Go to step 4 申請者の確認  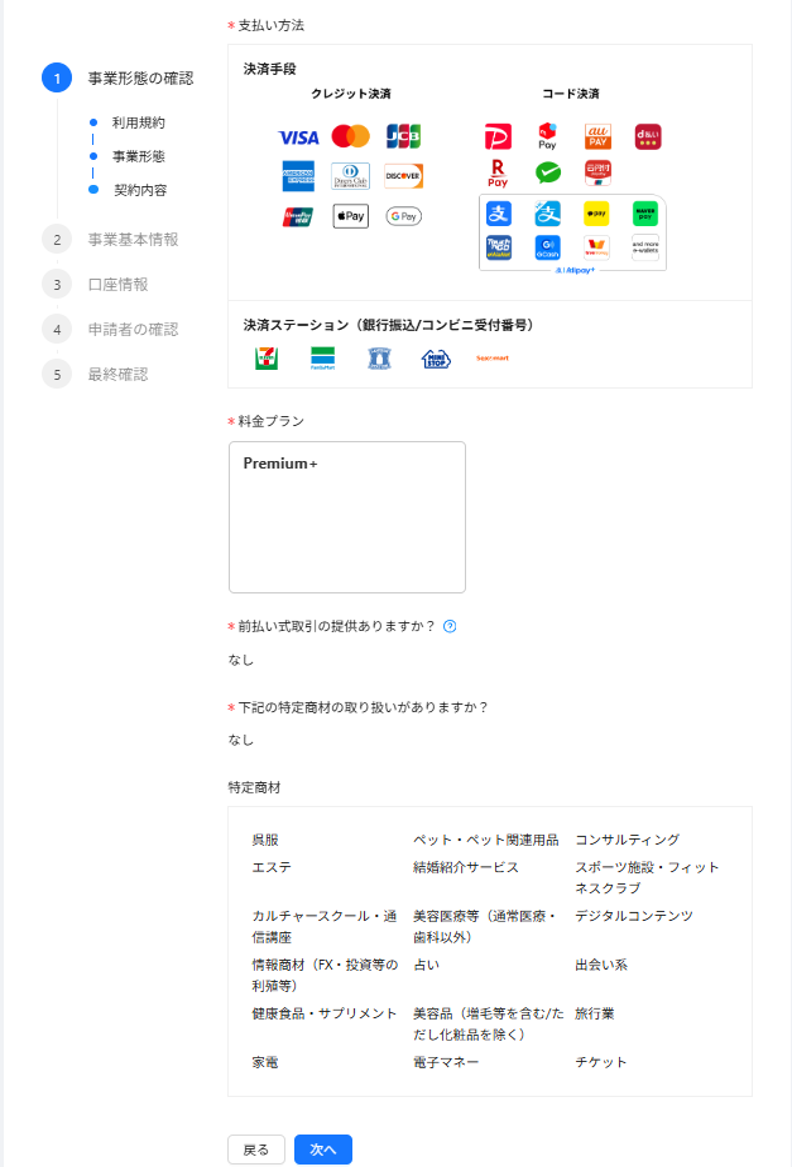coord(110,329)
